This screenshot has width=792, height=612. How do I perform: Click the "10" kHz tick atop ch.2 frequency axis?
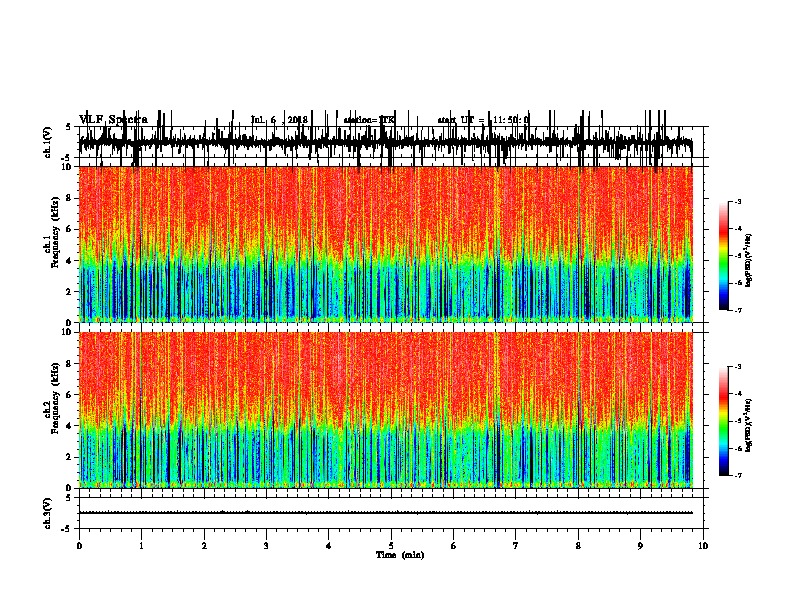(68, 332)
